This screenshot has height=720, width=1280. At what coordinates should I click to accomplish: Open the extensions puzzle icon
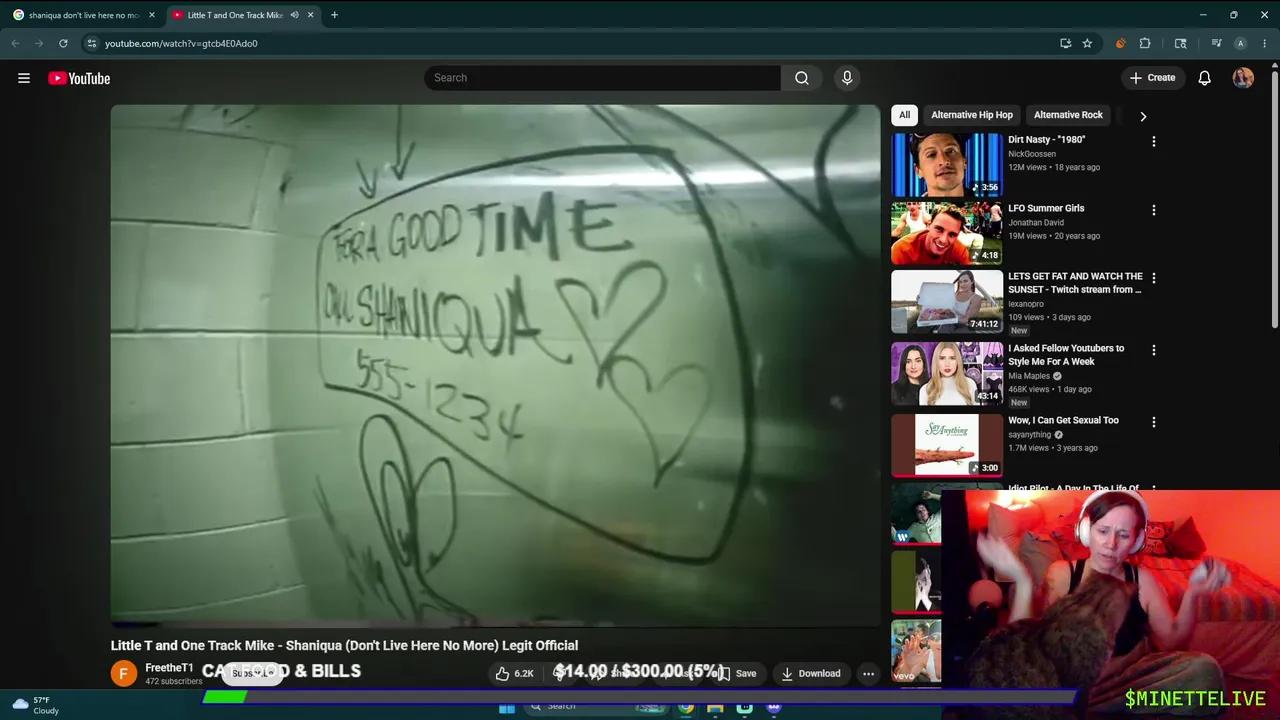[x=1145, y=43]
